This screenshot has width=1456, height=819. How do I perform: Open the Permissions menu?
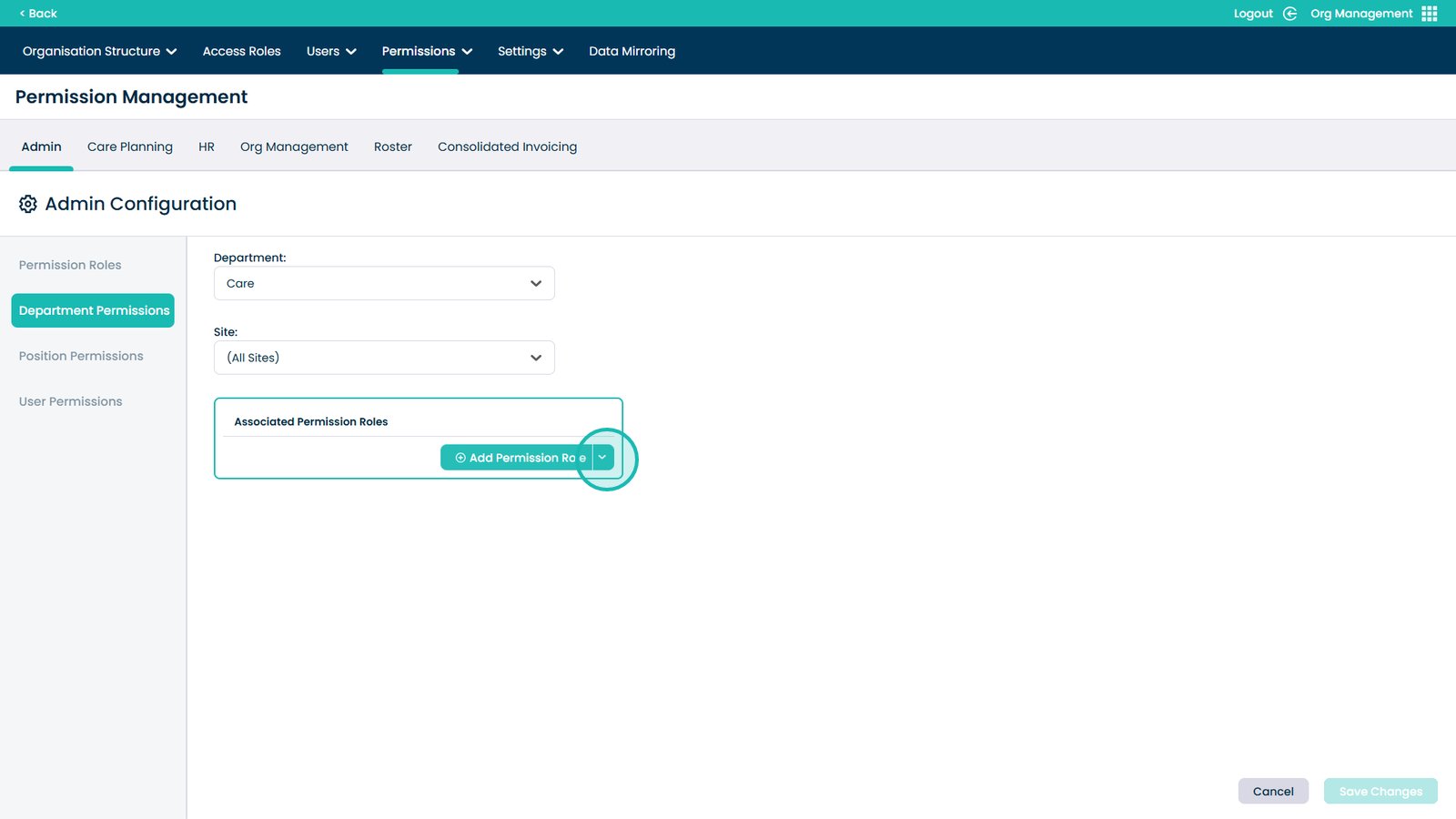(426, 51)
